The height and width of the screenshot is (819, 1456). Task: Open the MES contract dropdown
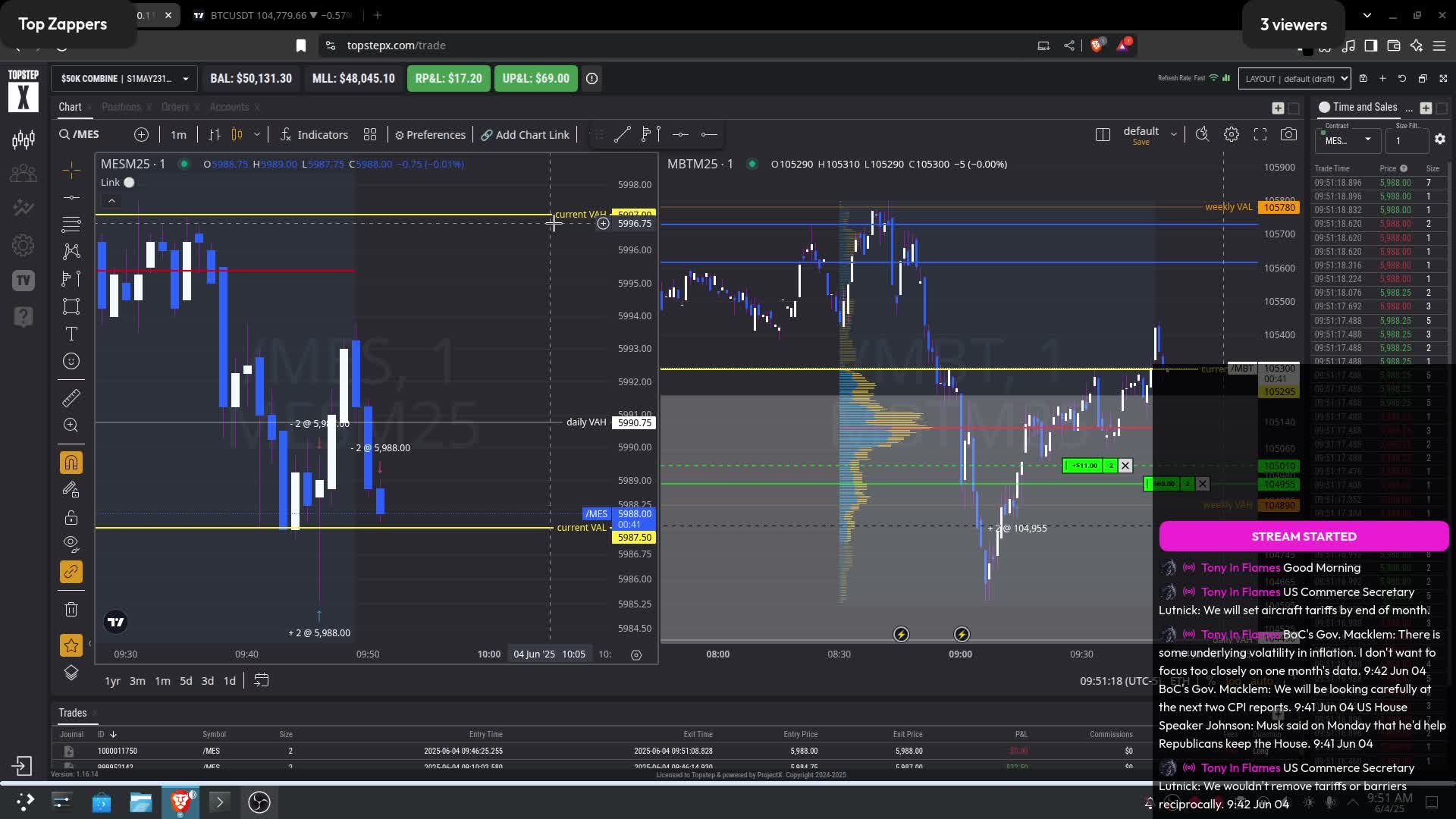[x=1348, y=140]
